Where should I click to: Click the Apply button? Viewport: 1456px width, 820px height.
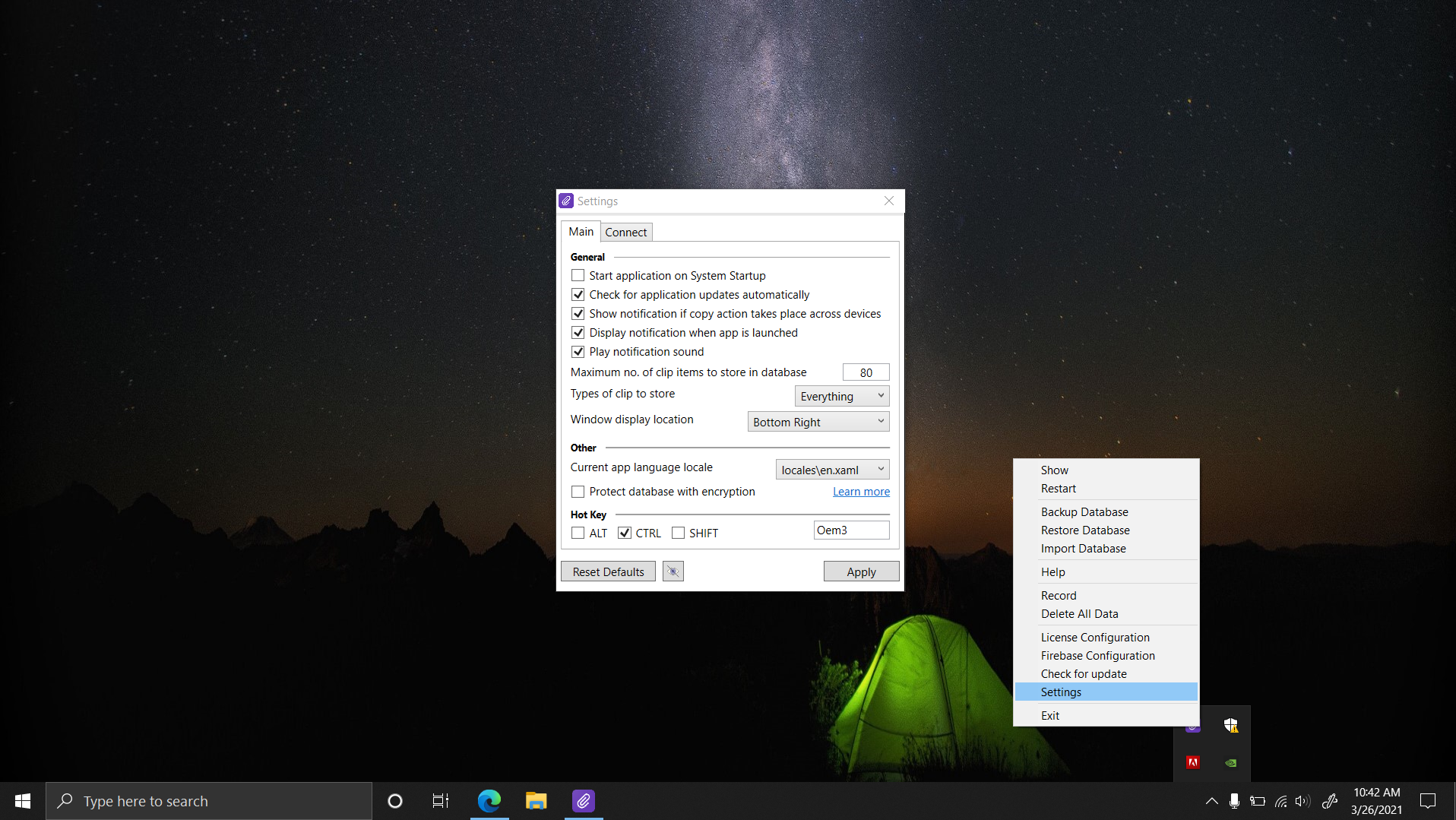click(x=861, y=571)
